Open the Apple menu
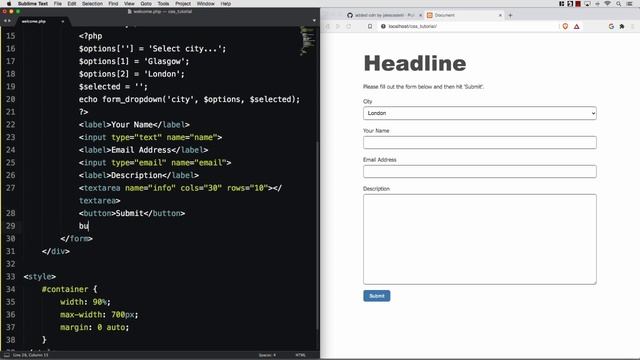This screenshot has height=360, width=640. tap(9, 4)
